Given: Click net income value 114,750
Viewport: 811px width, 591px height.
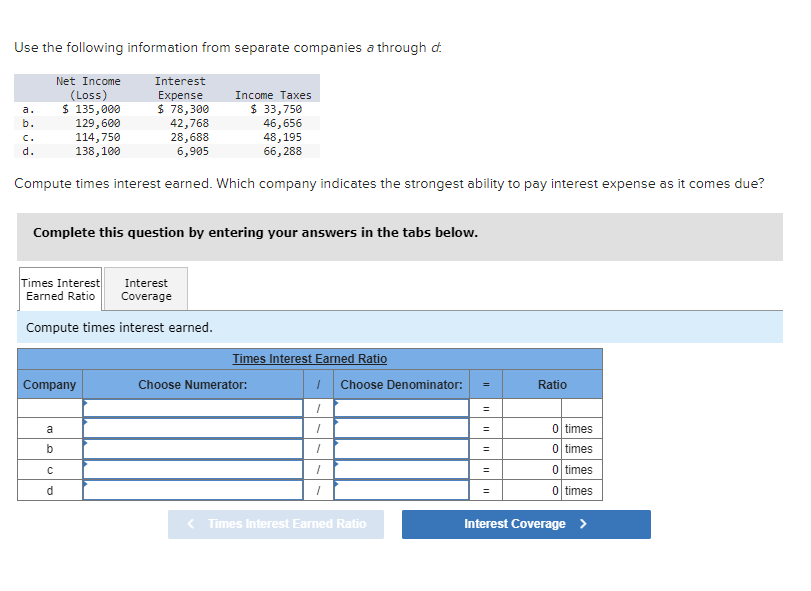Looking at the screenshot, I should point(98,137).
